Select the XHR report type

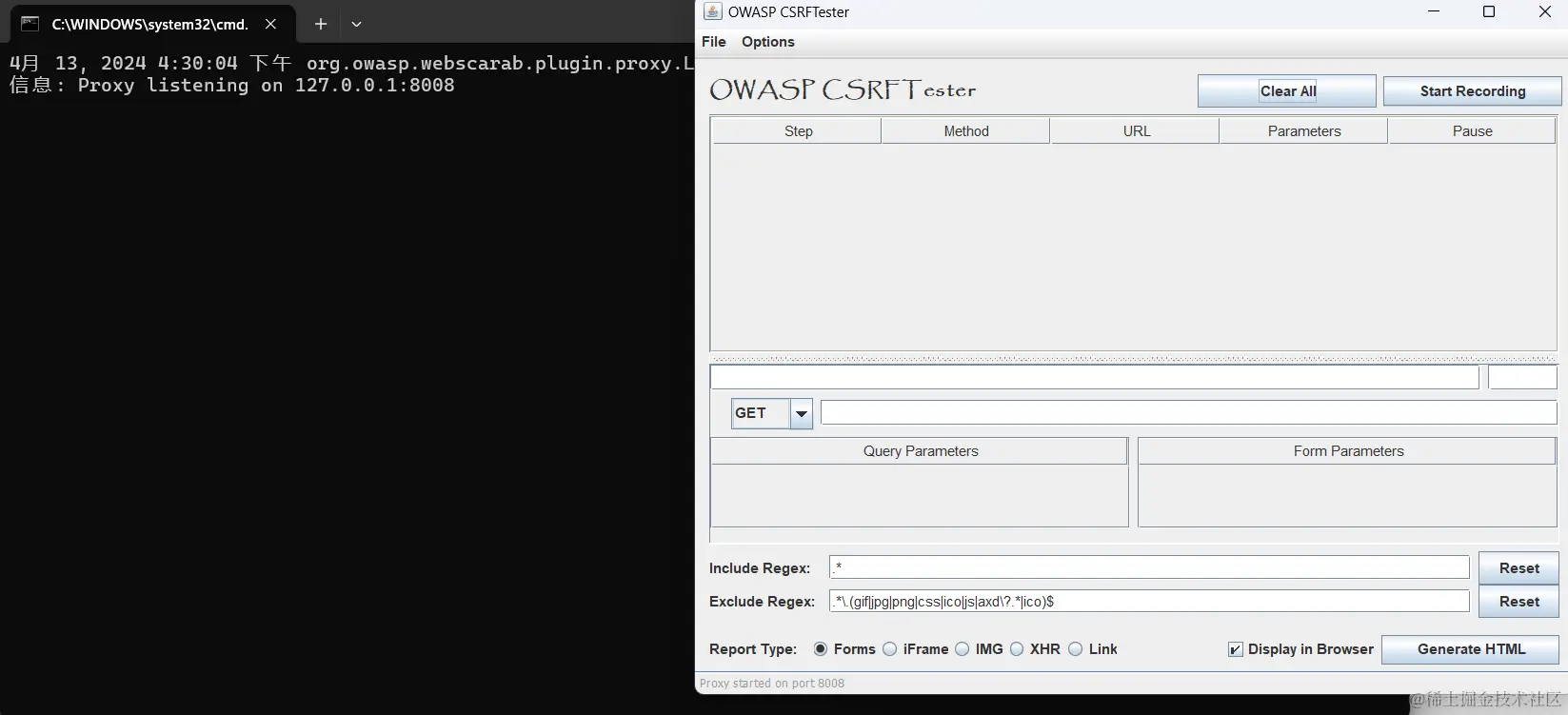tap(1017, 649)
